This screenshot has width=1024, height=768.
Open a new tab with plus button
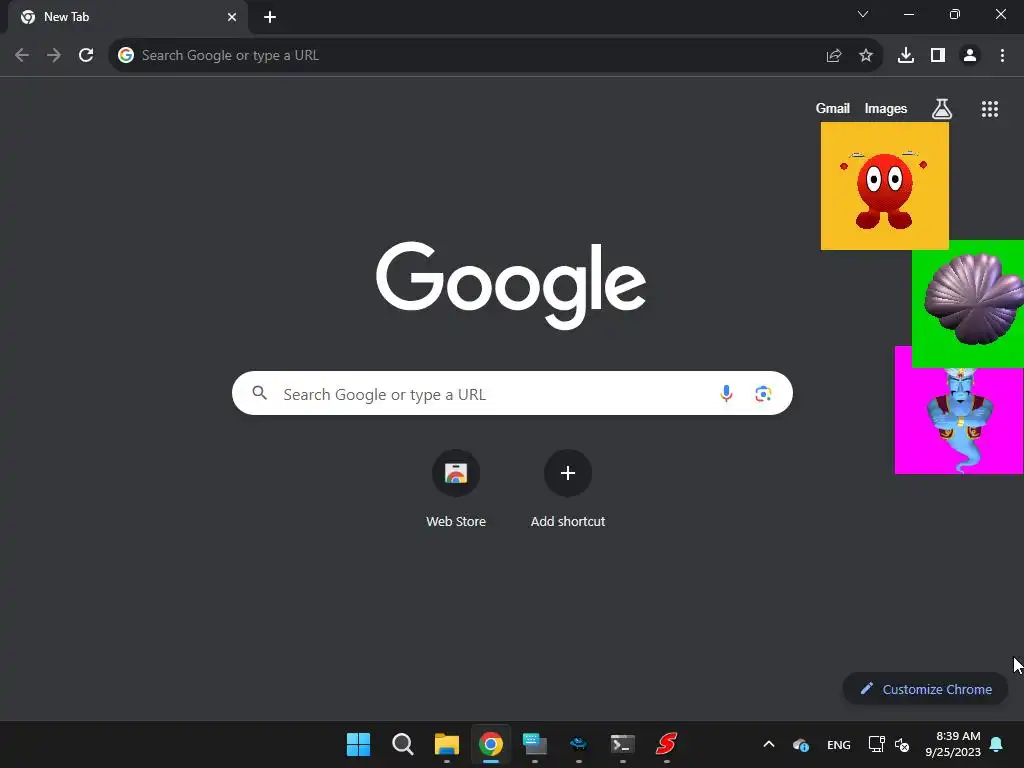click(270, 17)
